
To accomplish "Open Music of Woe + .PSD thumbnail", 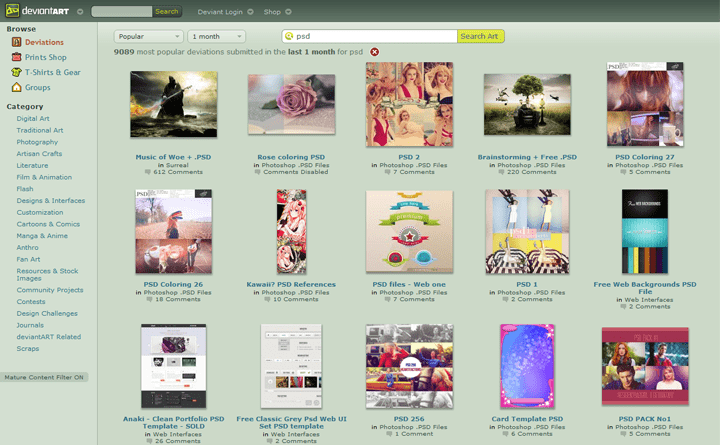I will (174, 104).
